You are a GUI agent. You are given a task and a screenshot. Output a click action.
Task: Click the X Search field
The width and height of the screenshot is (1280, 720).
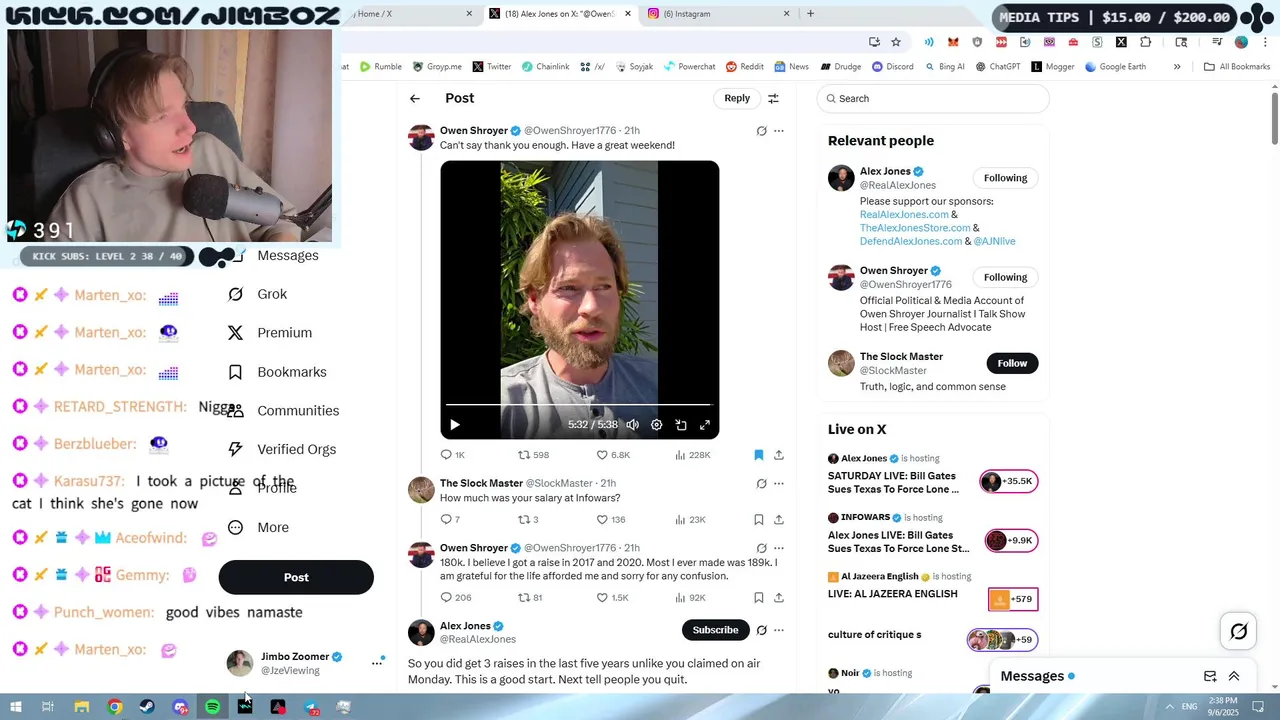click(933, 98)
